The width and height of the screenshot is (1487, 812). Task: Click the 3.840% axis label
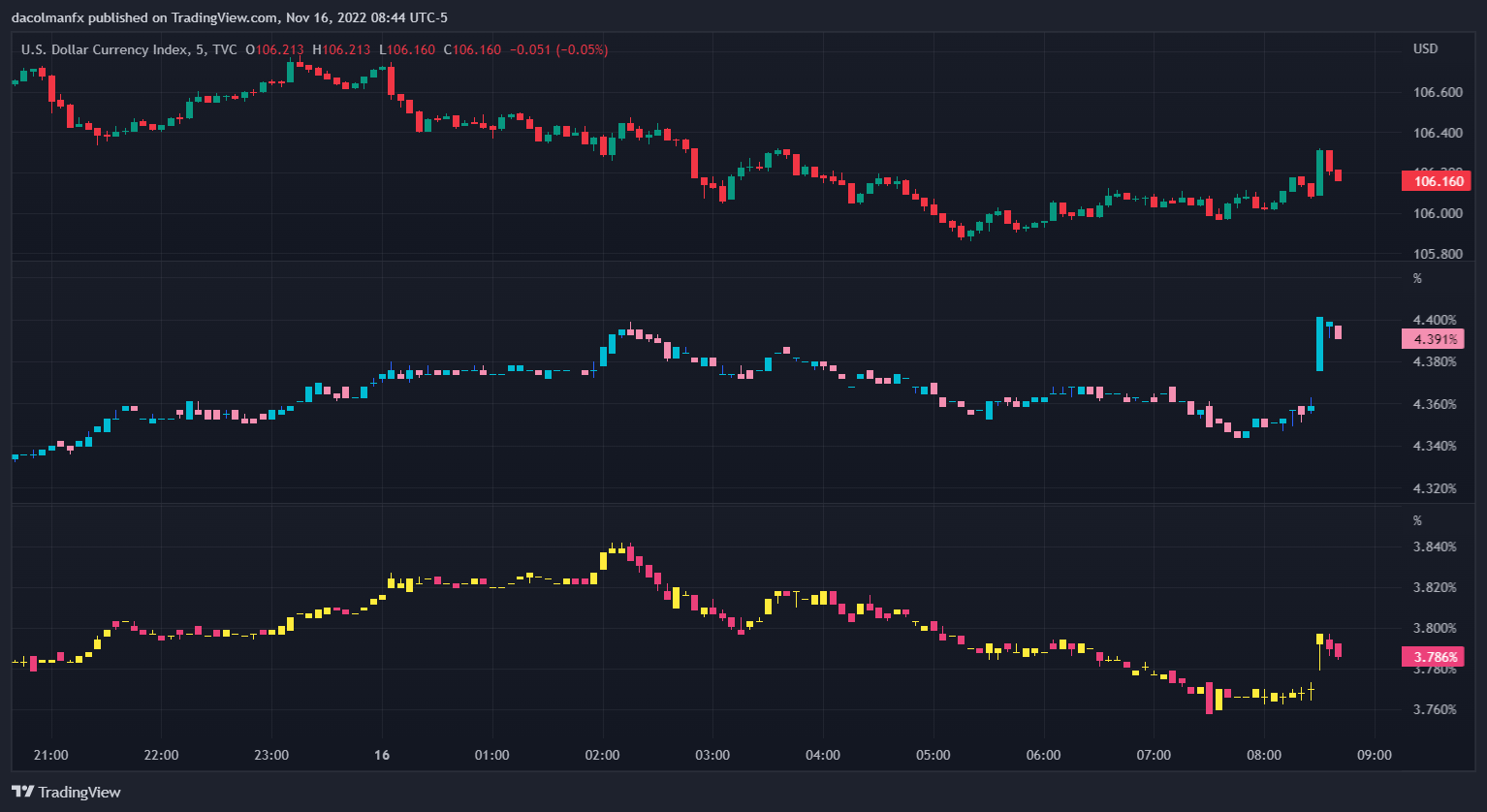1436,547
